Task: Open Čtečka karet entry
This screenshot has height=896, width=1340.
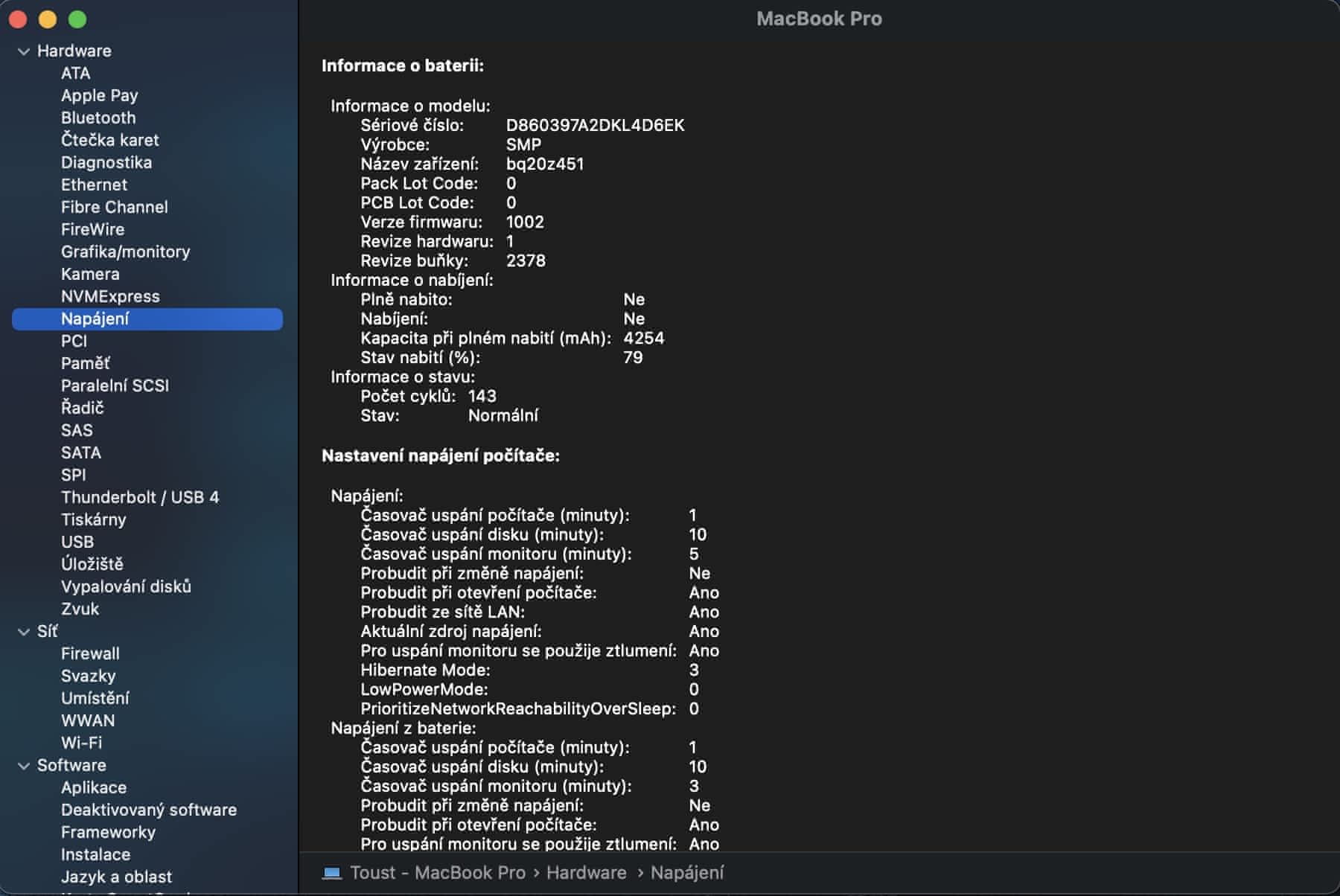Action: tap(109, 140)
